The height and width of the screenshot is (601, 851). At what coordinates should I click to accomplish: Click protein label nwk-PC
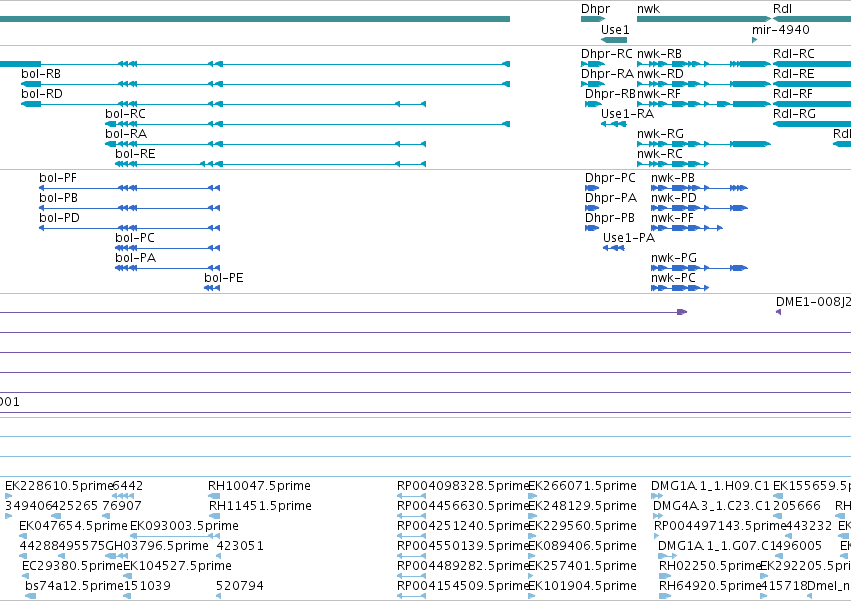(x=673, y=279)
